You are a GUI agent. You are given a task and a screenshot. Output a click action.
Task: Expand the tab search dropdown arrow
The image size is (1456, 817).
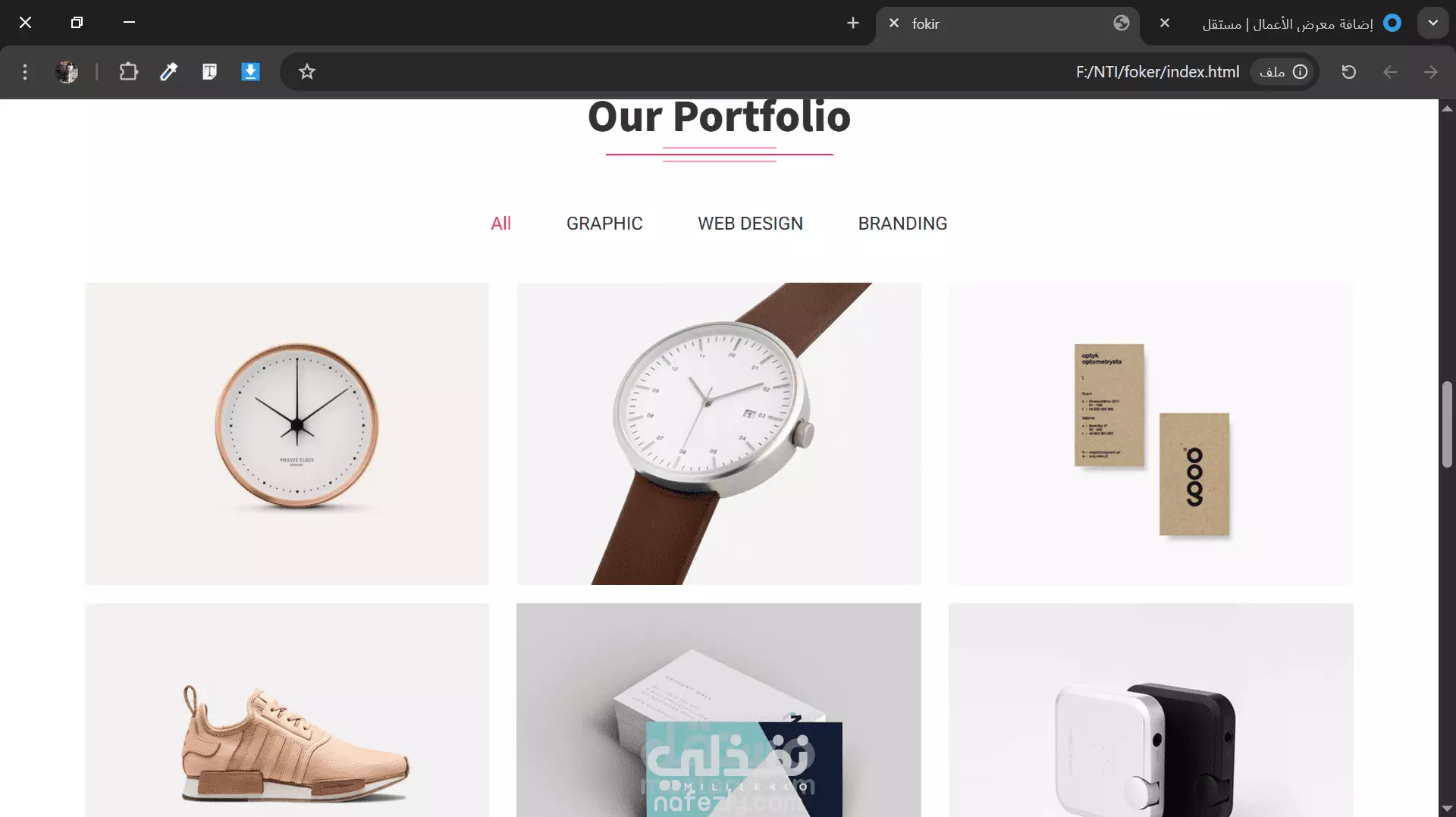pyautogui.click(x=1432, y=23)
